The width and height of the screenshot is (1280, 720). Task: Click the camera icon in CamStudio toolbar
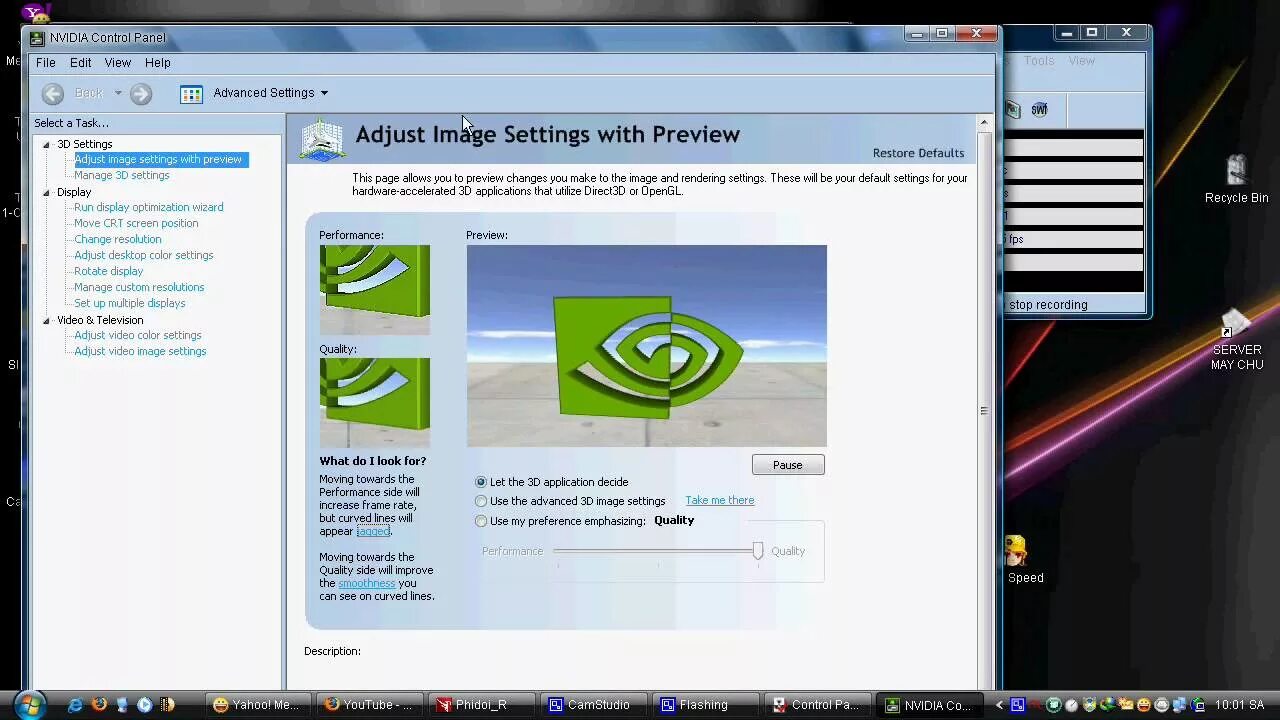[1013, 109]
